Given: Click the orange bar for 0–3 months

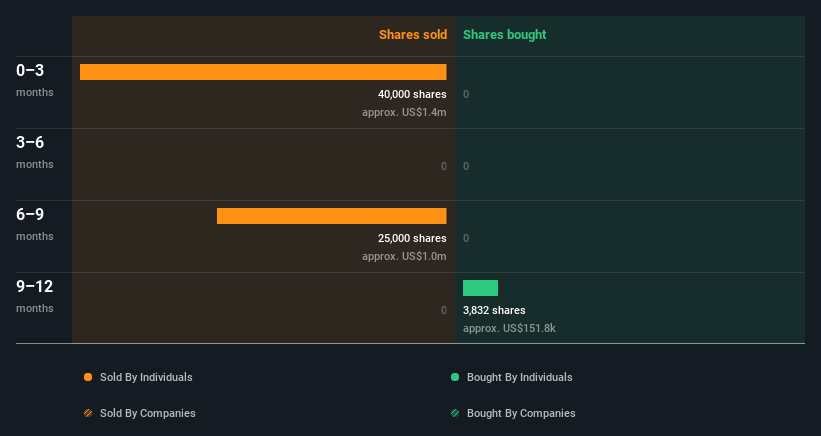Looking at the screenshot, I should 263,72.
